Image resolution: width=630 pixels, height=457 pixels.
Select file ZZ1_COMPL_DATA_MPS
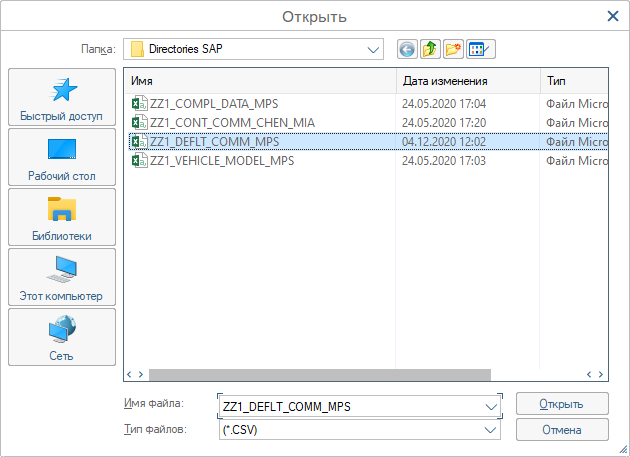pyautogui.click(x=214, y=103)
